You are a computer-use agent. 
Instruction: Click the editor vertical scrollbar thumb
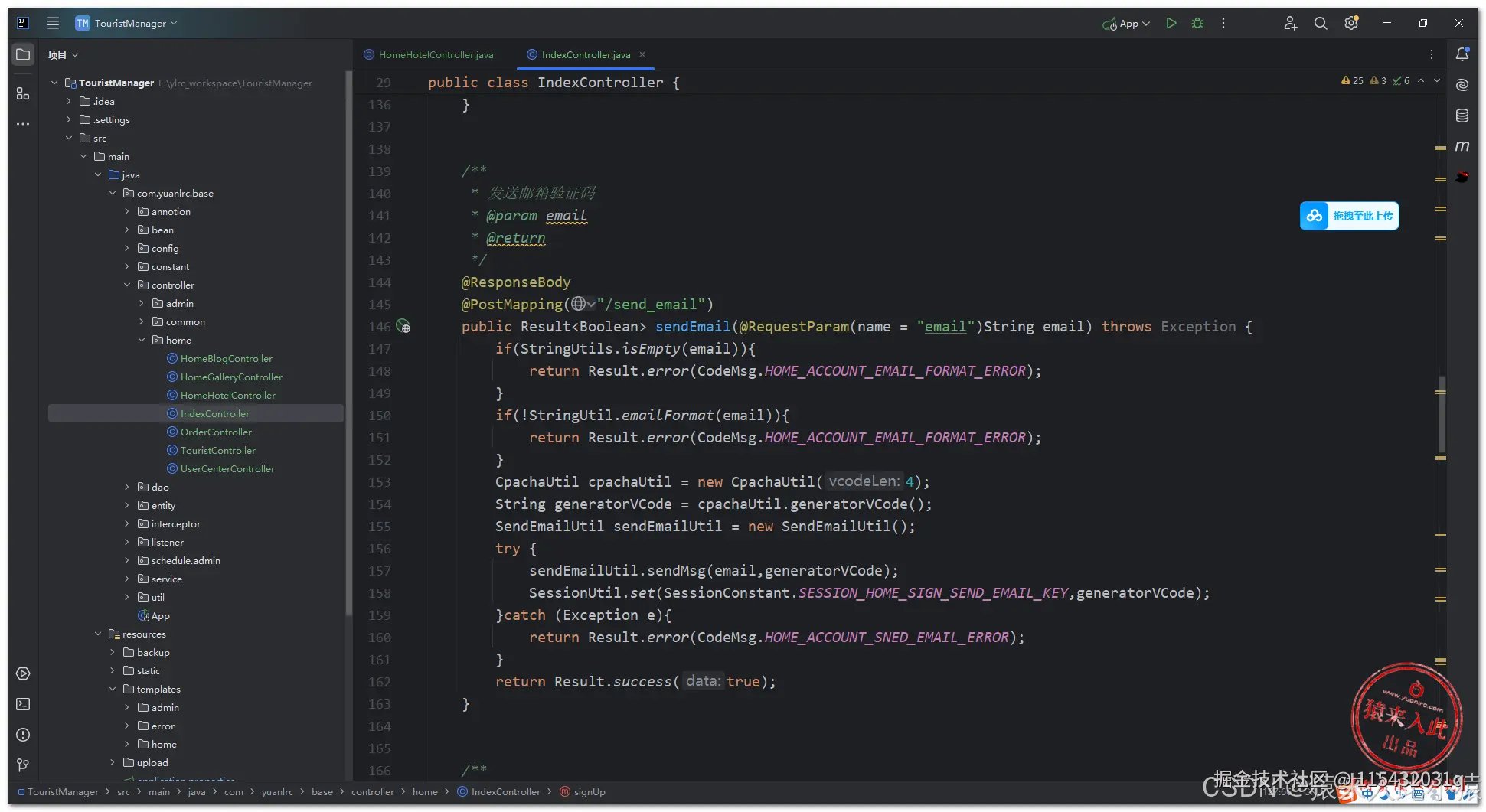(1442, 414)
